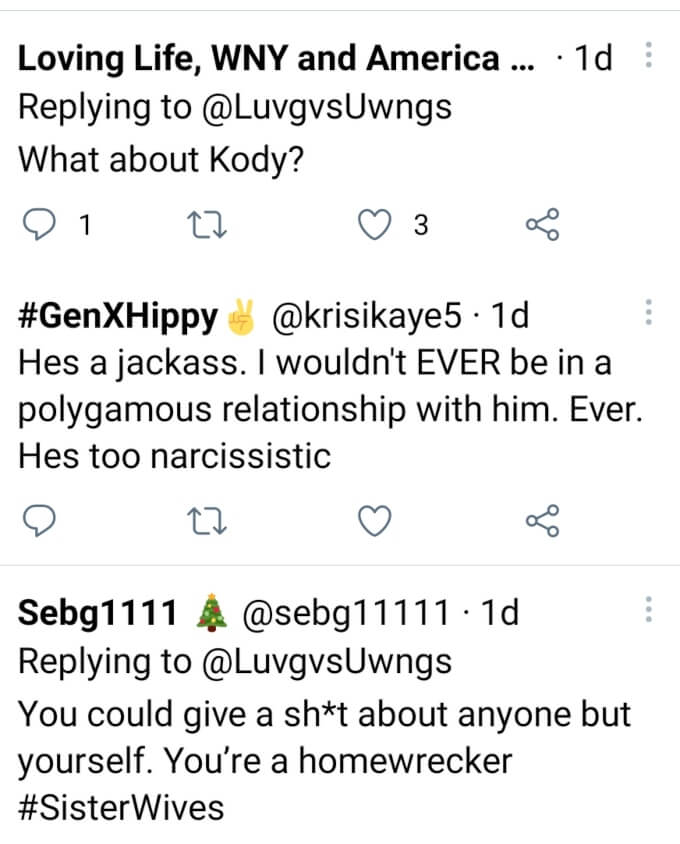Image resolution: width=680 pixels, height=844 pixels.
Task: Open more options for #GenXHippy tweet
Action: click(648, 313)
